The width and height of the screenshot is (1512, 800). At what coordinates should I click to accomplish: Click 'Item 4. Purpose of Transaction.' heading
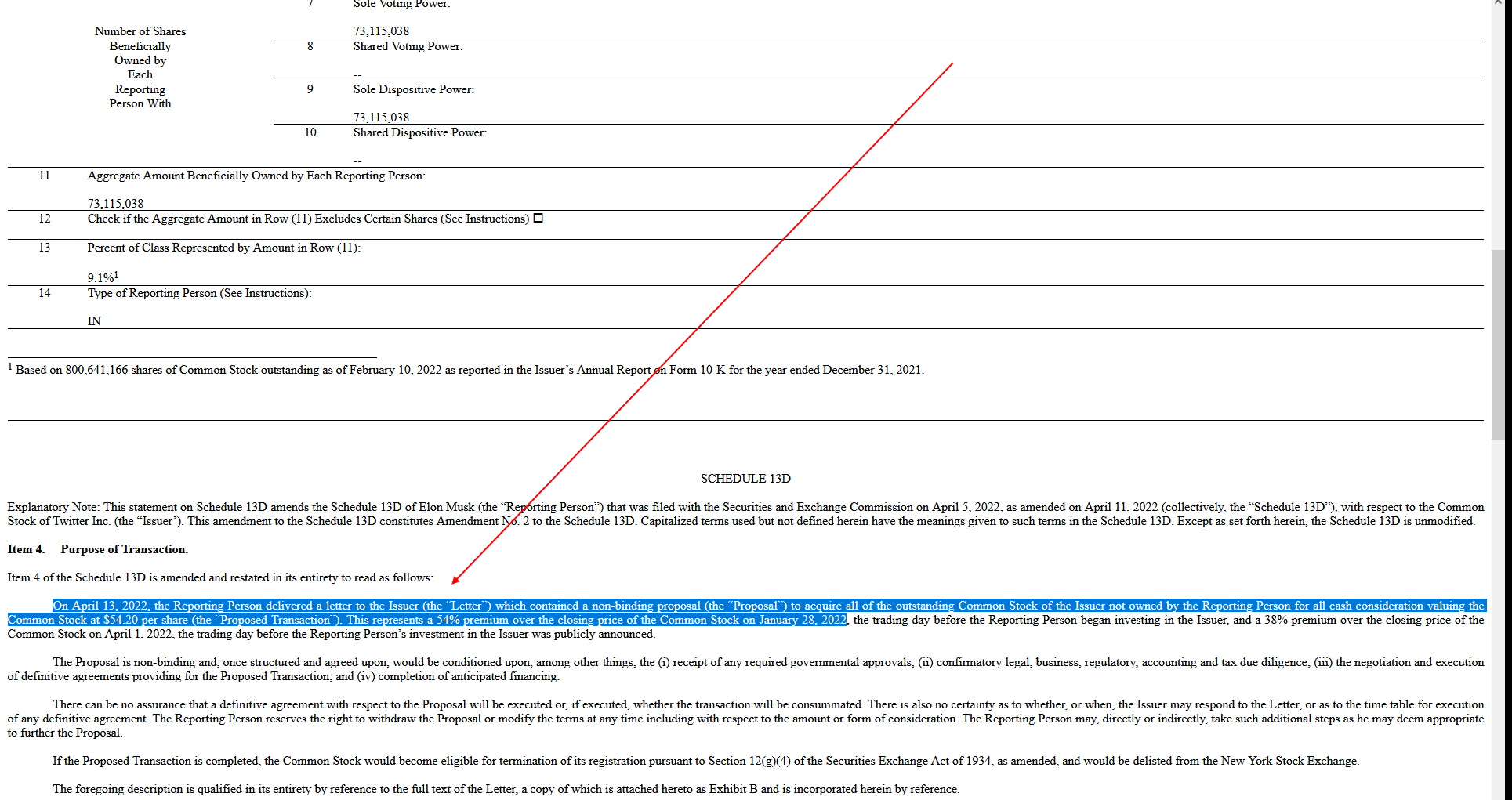pos(98,549)
